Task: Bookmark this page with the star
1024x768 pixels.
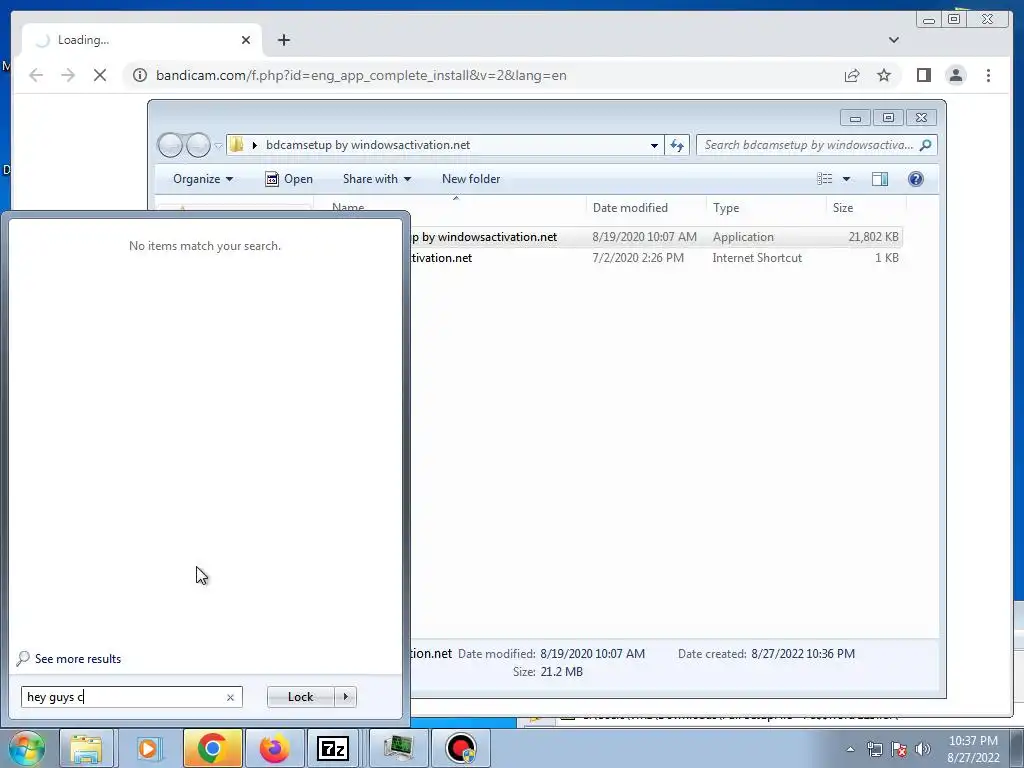Action: point(884,75)
